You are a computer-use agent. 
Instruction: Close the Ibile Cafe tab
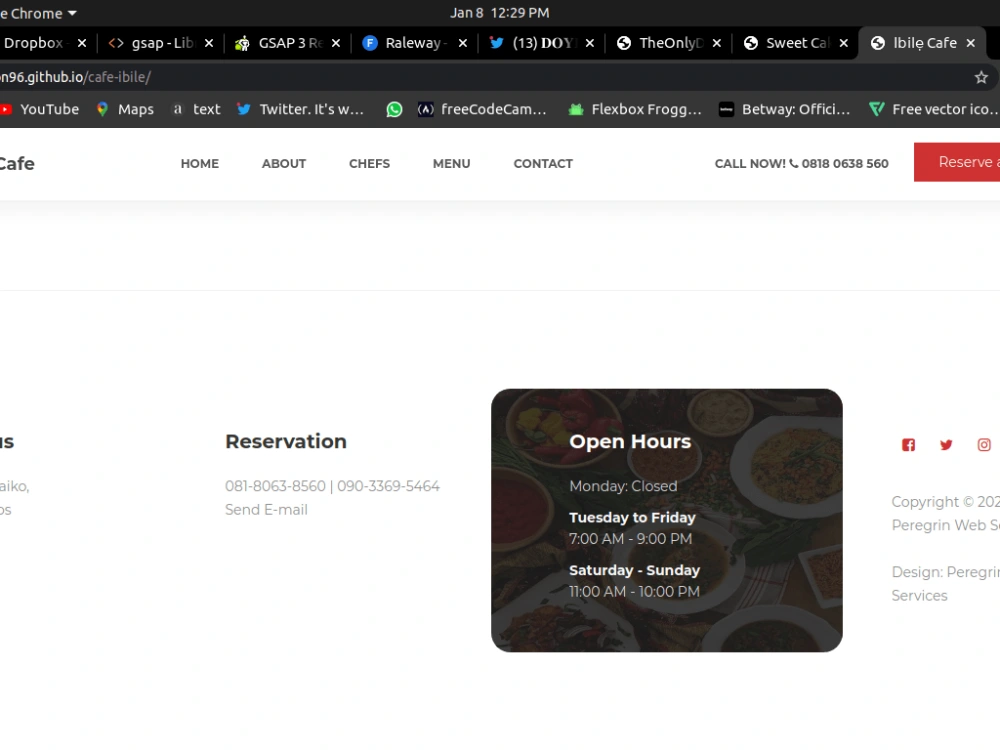coord(970,43)
